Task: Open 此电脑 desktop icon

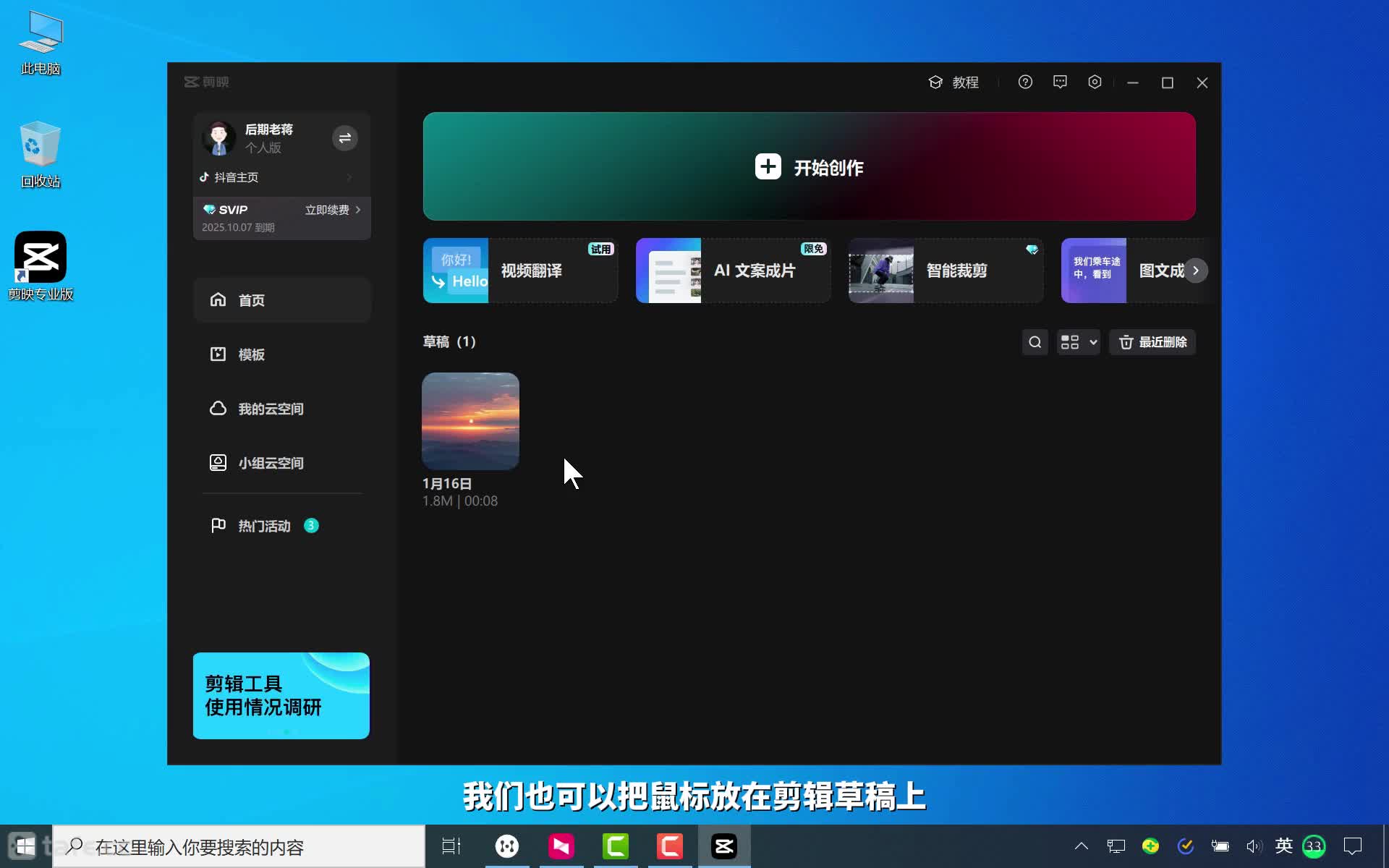Action: coord(41,43)
